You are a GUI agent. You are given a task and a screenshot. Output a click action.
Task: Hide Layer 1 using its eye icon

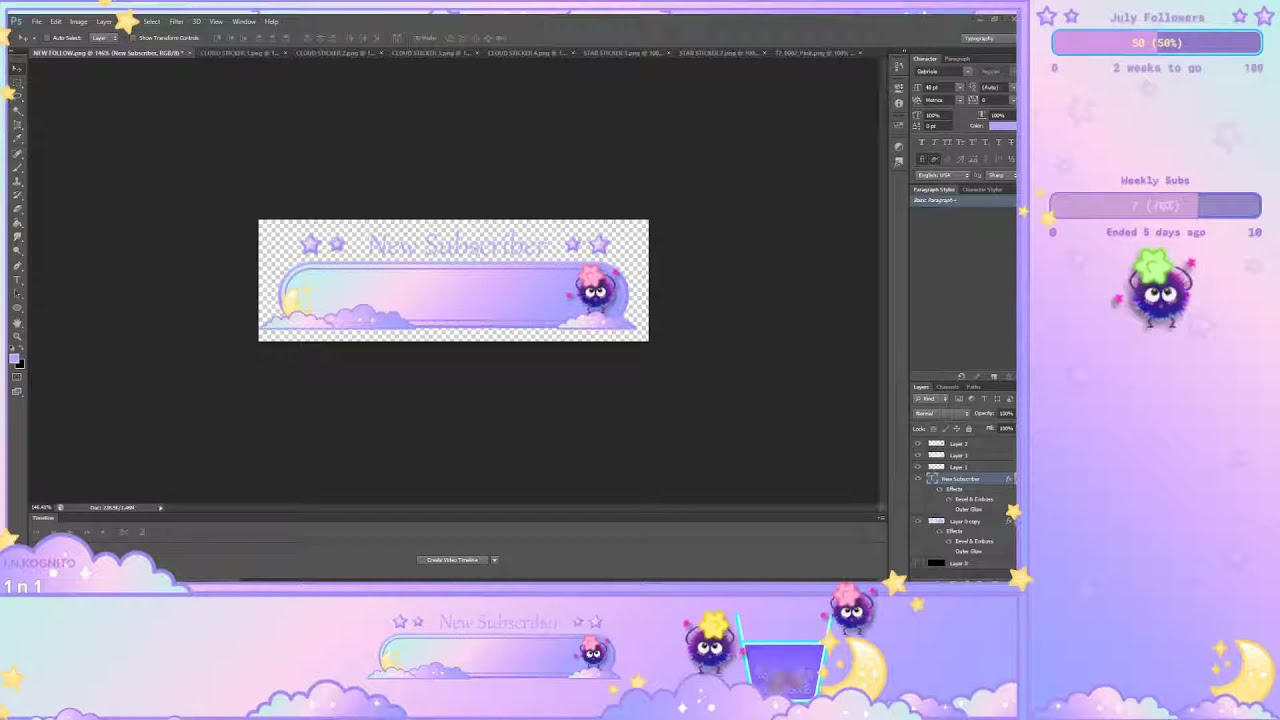coord(918,467)
